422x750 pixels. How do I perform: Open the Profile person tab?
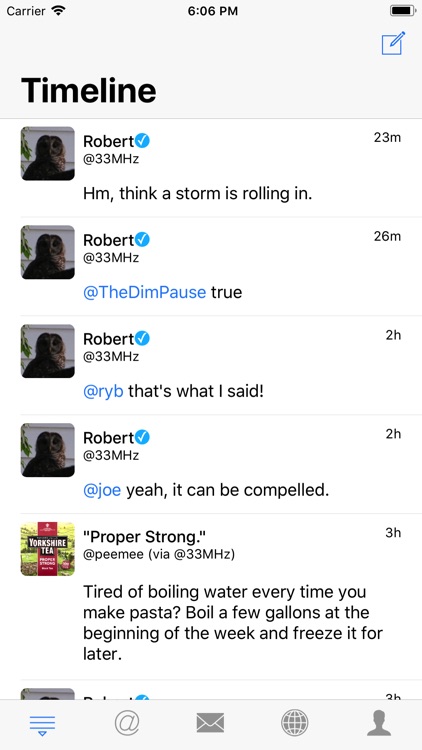(x=379, y=722)
